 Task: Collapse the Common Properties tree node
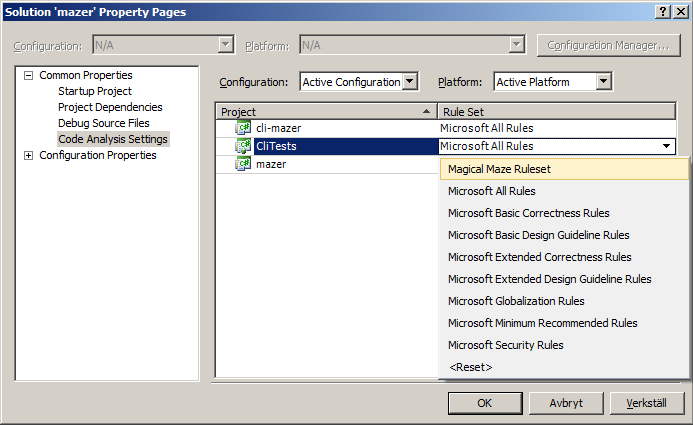28,76
